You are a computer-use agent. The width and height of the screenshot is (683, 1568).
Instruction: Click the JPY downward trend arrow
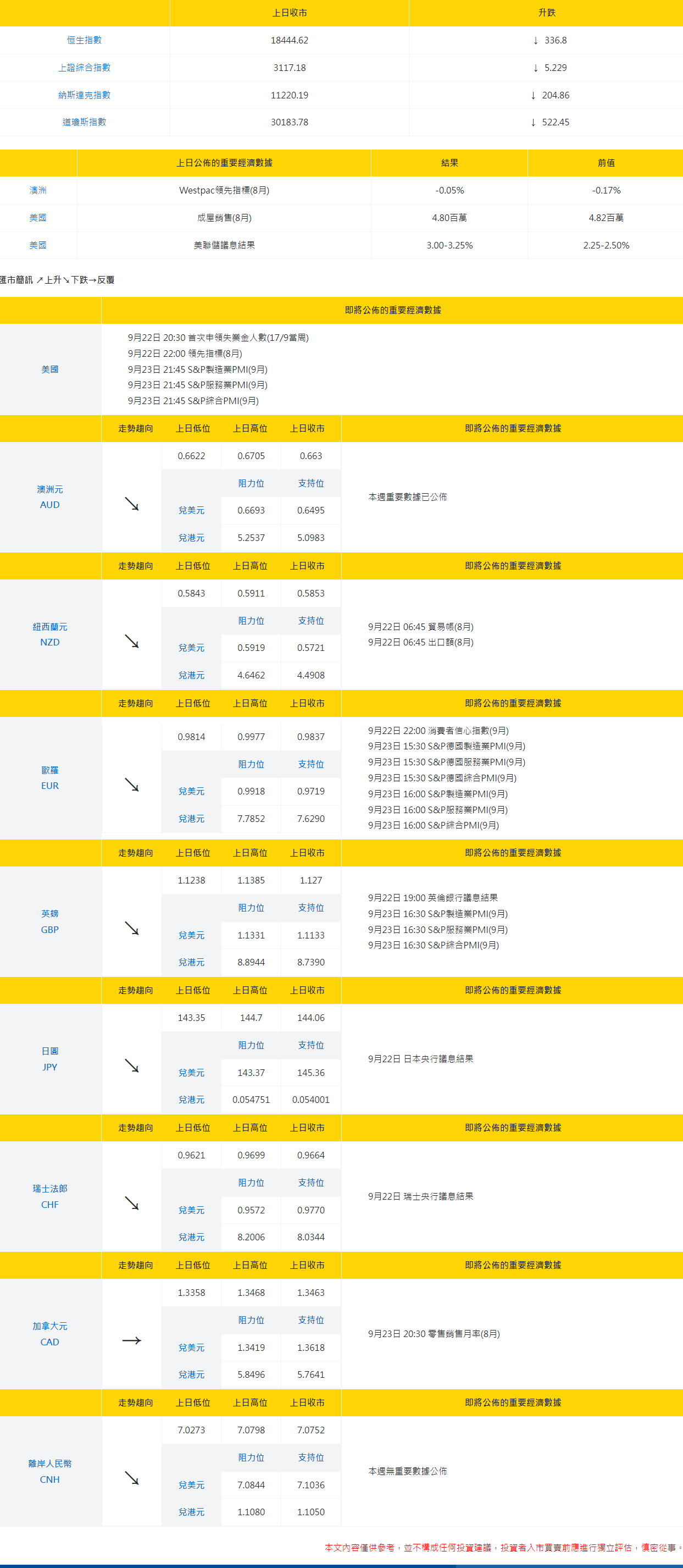click(x=131, y=1066)
